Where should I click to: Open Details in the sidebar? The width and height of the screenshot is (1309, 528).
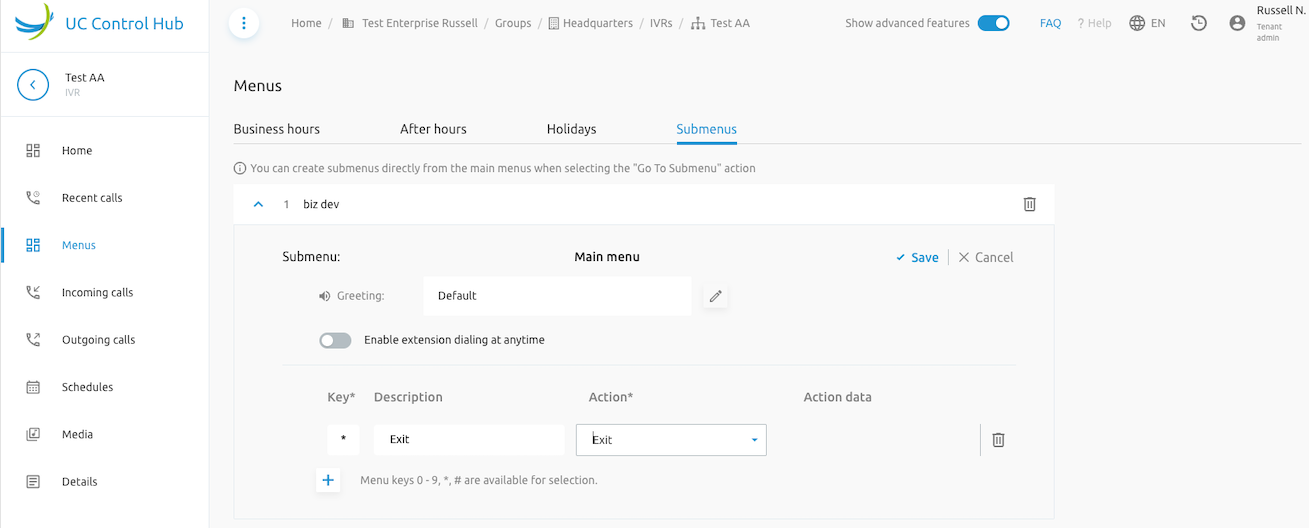(80, 482)
